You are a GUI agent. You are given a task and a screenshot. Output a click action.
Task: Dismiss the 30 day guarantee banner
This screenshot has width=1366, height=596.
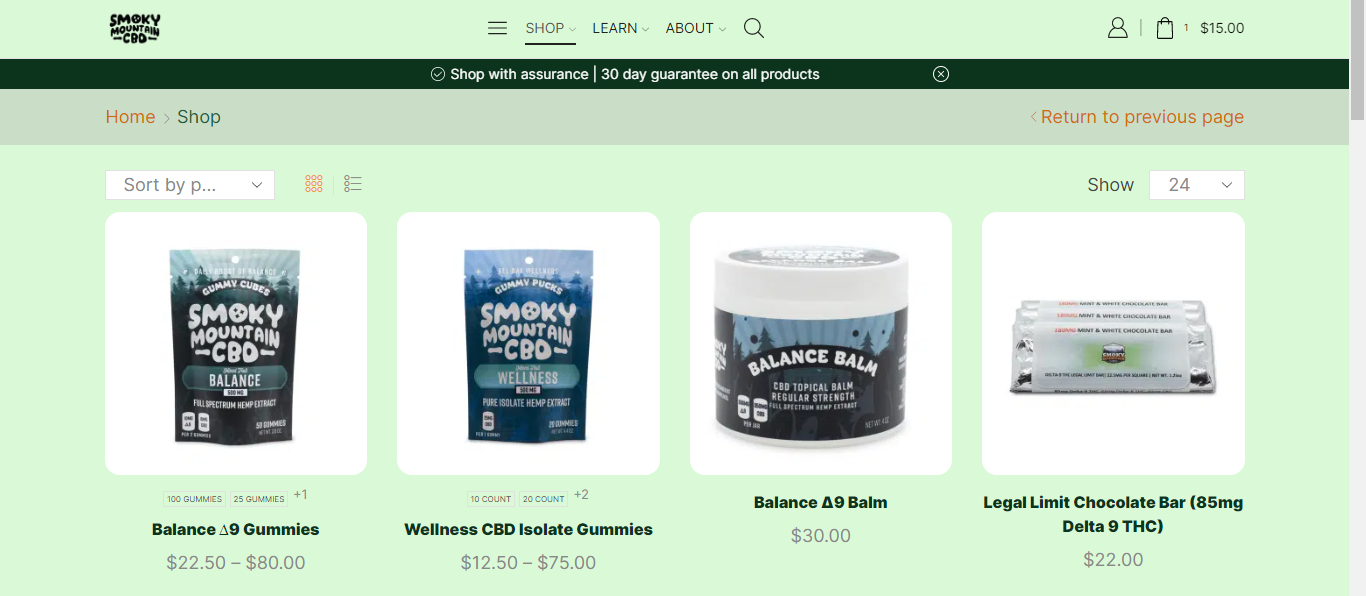[941, 74]
